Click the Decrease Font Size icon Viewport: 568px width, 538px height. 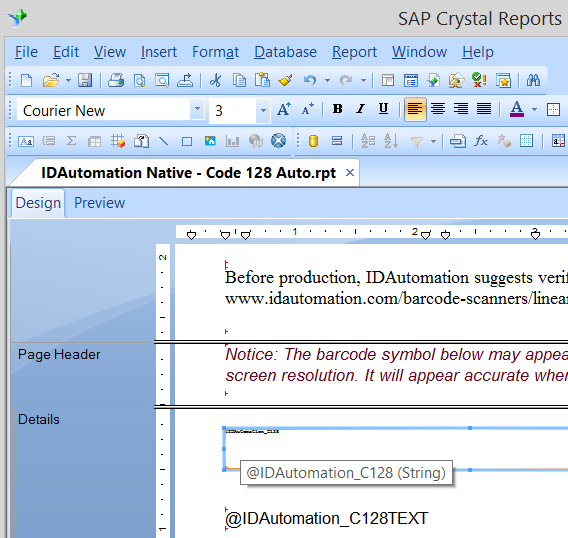(x=308, y=109)
